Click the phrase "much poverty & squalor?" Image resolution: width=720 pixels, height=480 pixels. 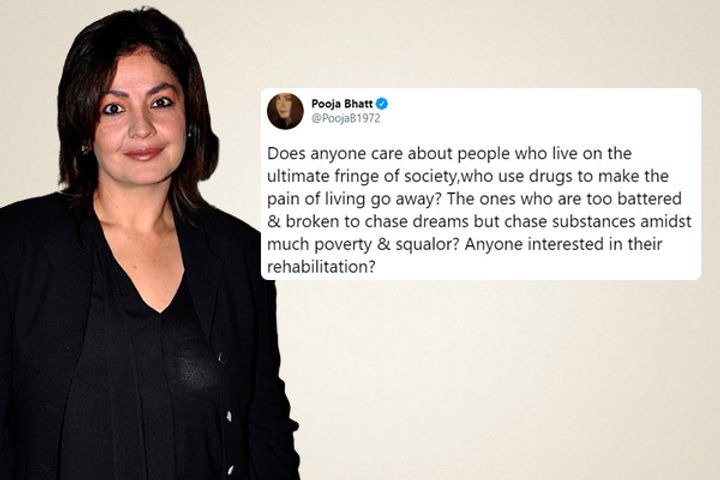click(363, 244)
